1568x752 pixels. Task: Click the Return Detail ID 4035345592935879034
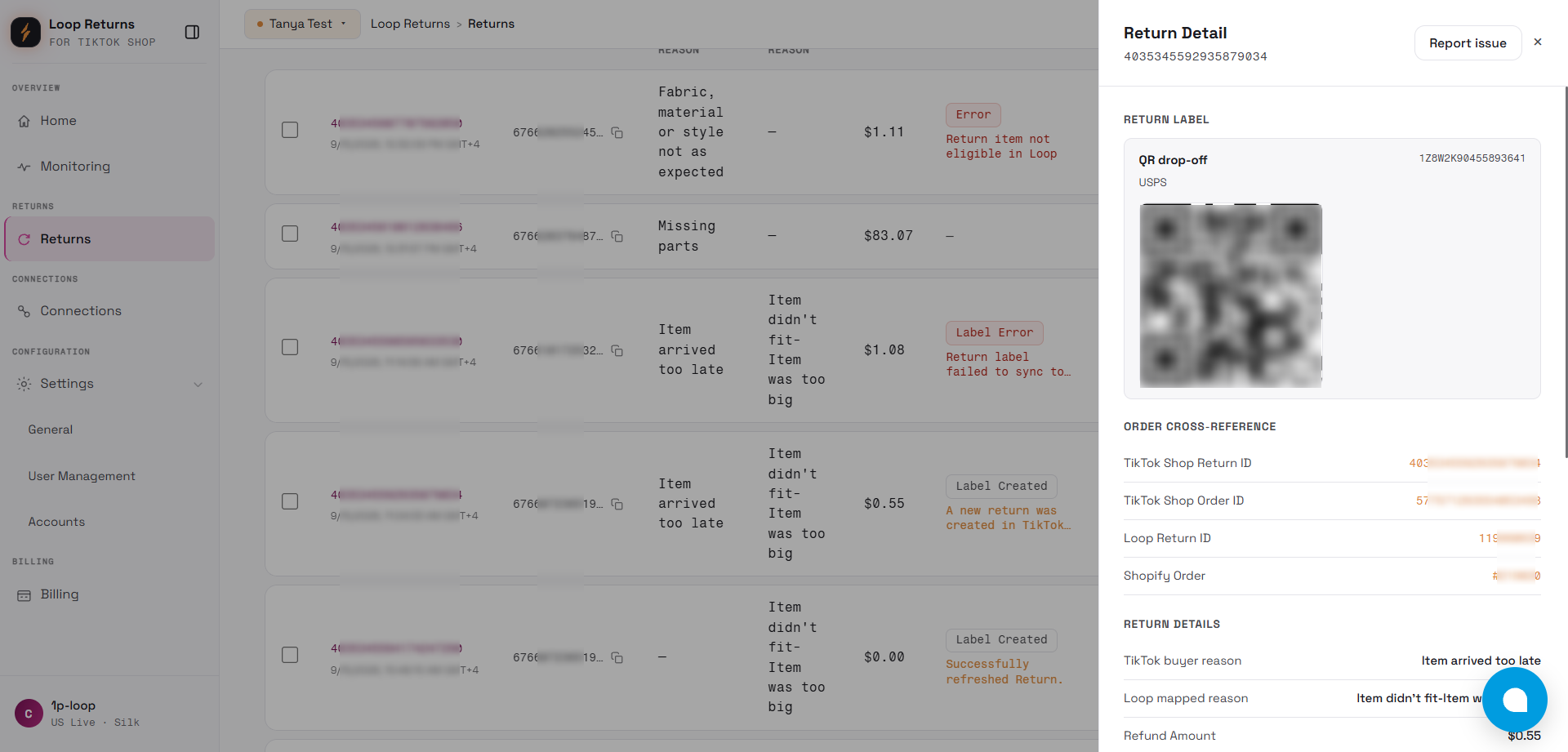pos(1195,56)
